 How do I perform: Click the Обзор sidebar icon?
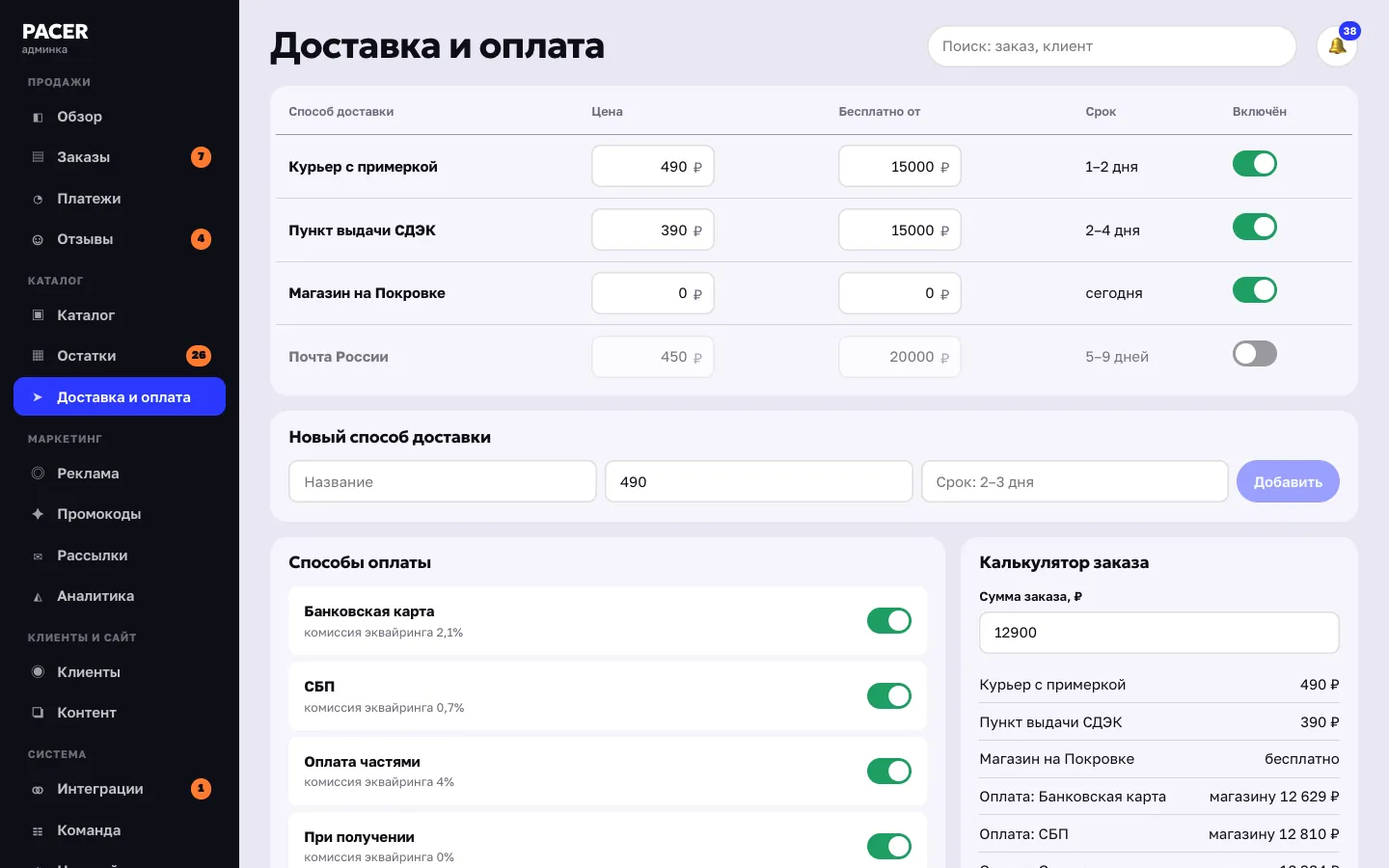click(x=38, y=117)
